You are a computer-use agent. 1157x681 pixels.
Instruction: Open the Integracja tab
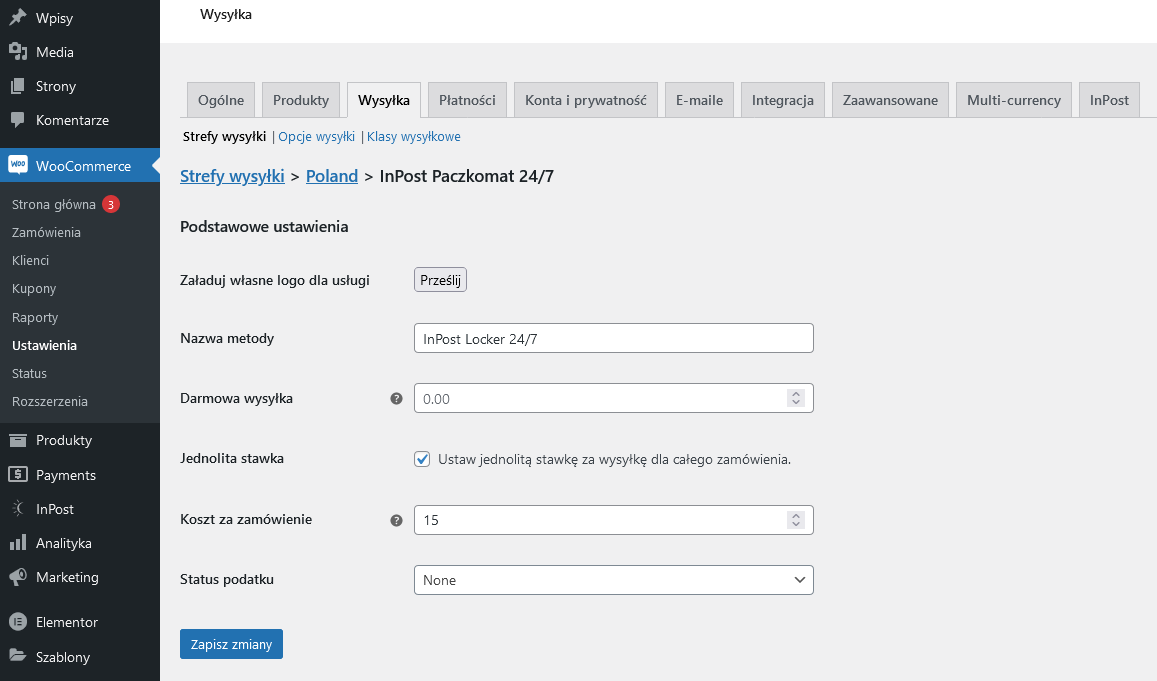pos(782,100)
